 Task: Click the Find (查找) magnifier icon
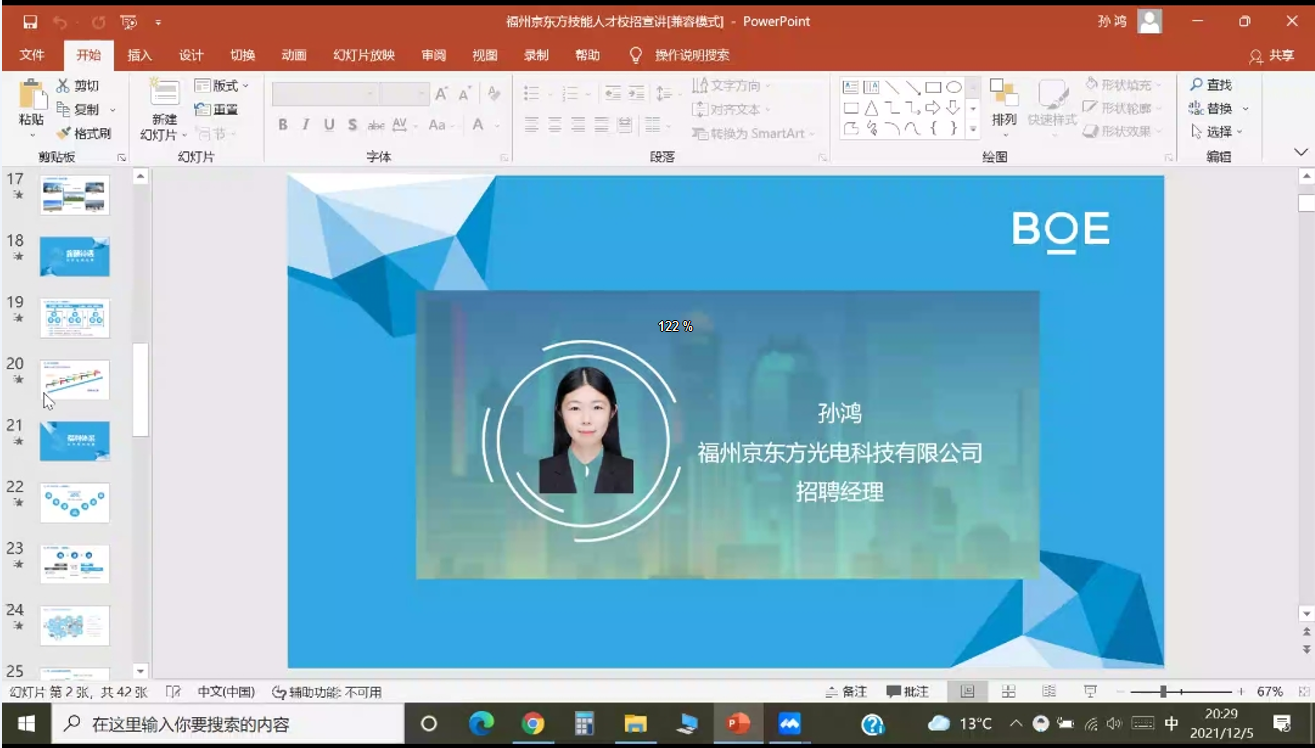pos(1196,85)
